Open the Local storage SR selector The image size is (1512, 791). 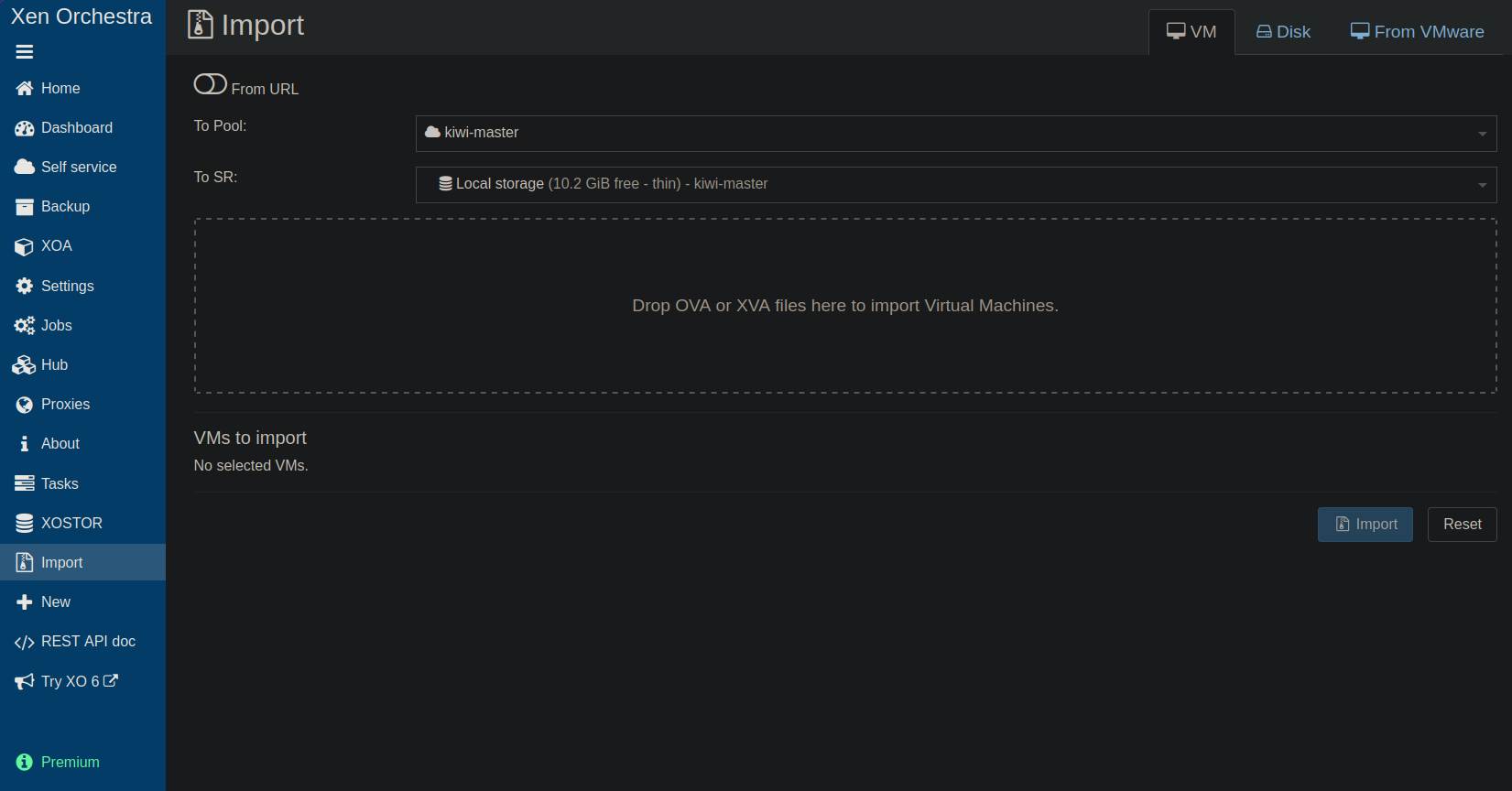tap(956, 185)
